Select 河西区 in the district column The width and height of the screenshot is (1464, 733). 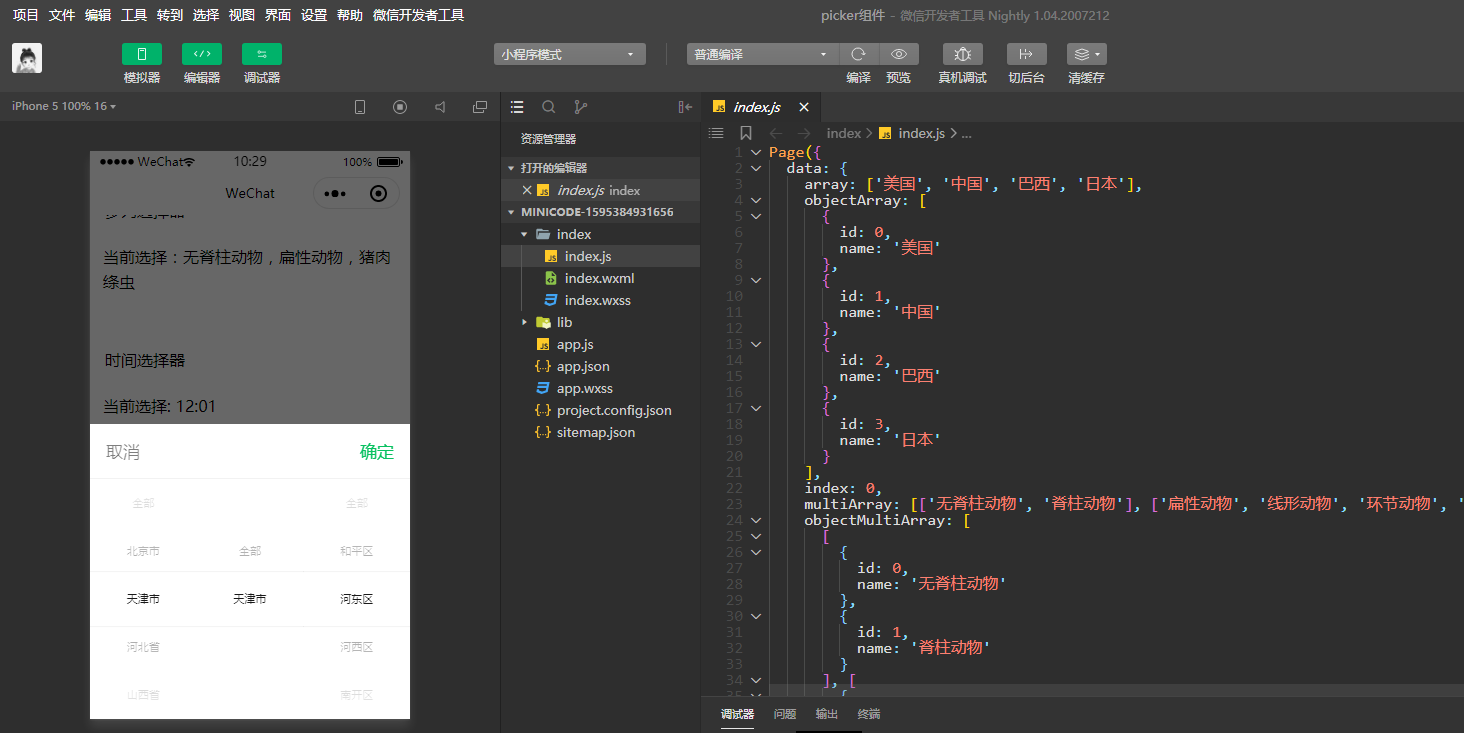(x=356, y=647)
